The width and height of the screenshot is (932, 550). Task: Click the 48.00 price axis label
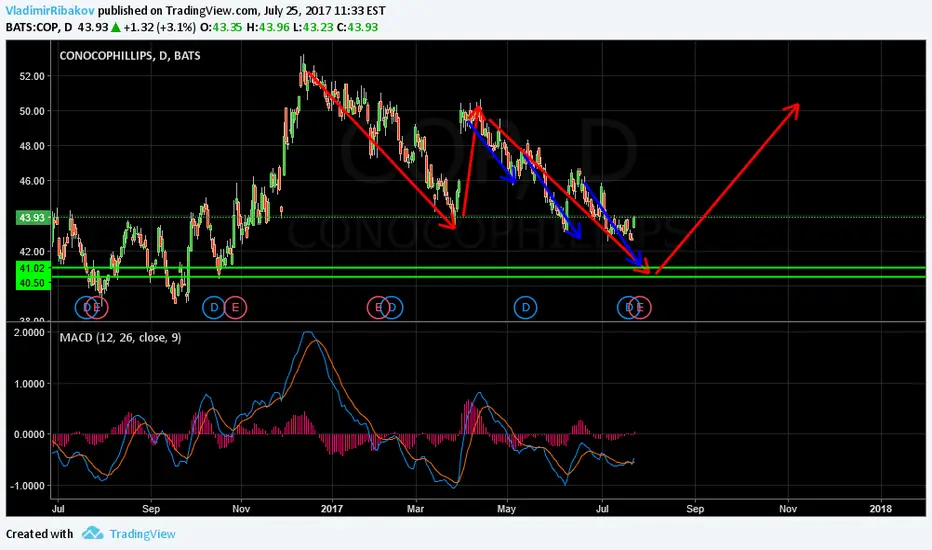point(32,146)
